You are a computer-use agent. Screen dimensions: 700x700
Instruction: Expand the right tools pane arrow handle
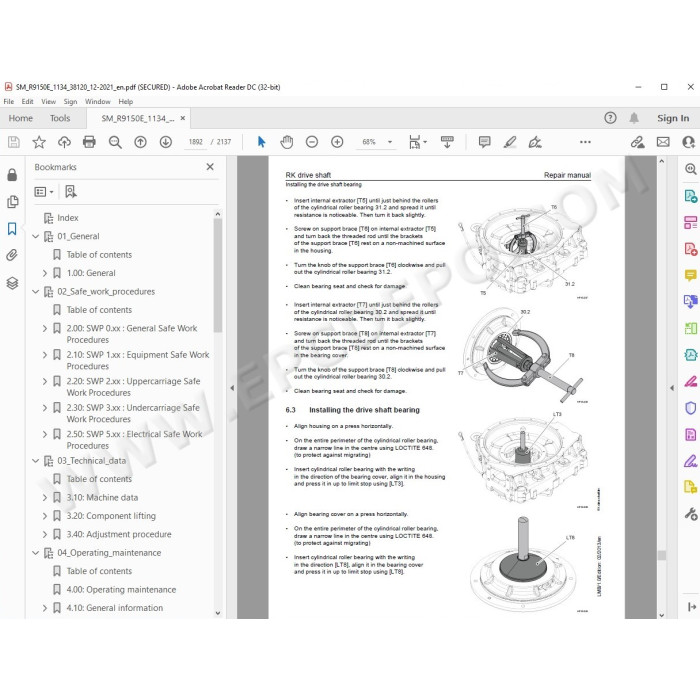pos(672,388)
